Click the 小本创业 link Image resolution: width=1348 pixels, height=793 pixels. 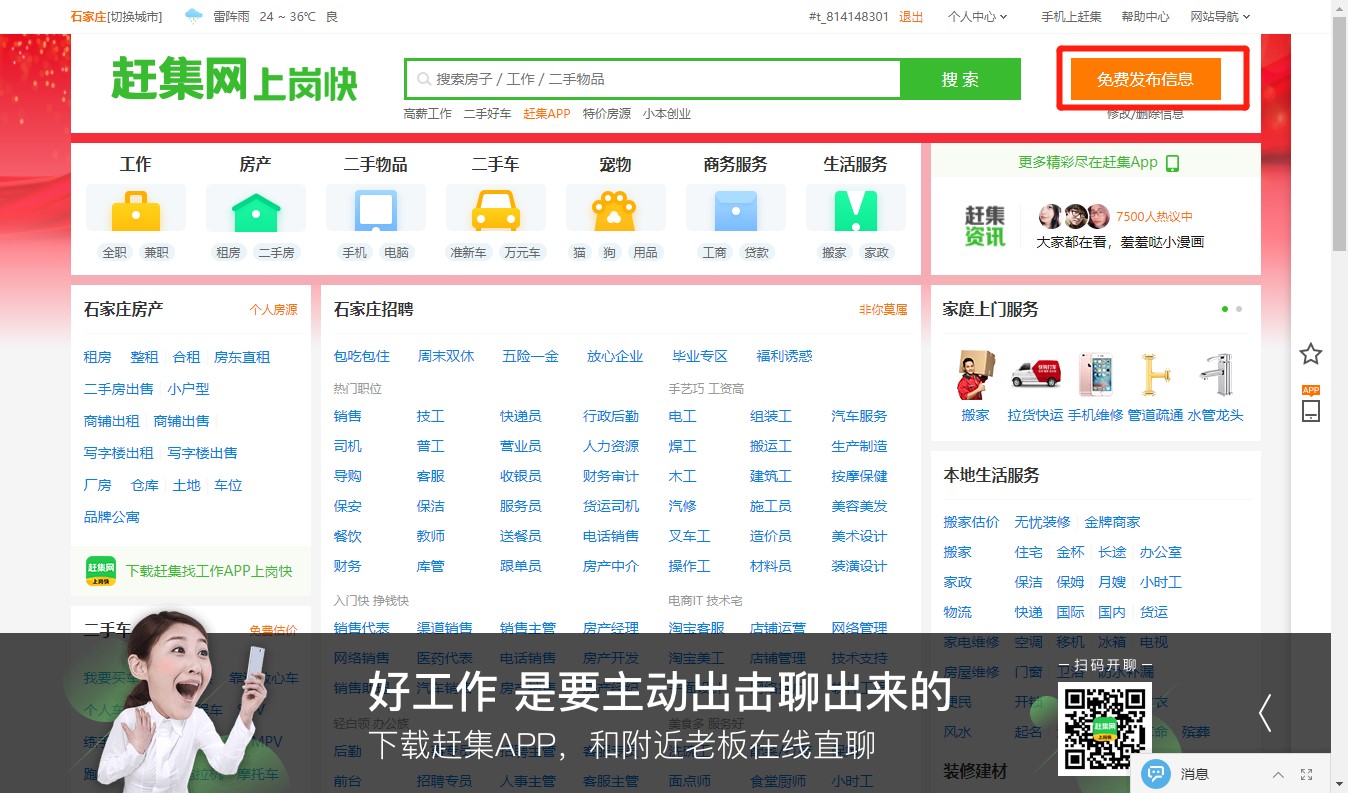point(667,113)
